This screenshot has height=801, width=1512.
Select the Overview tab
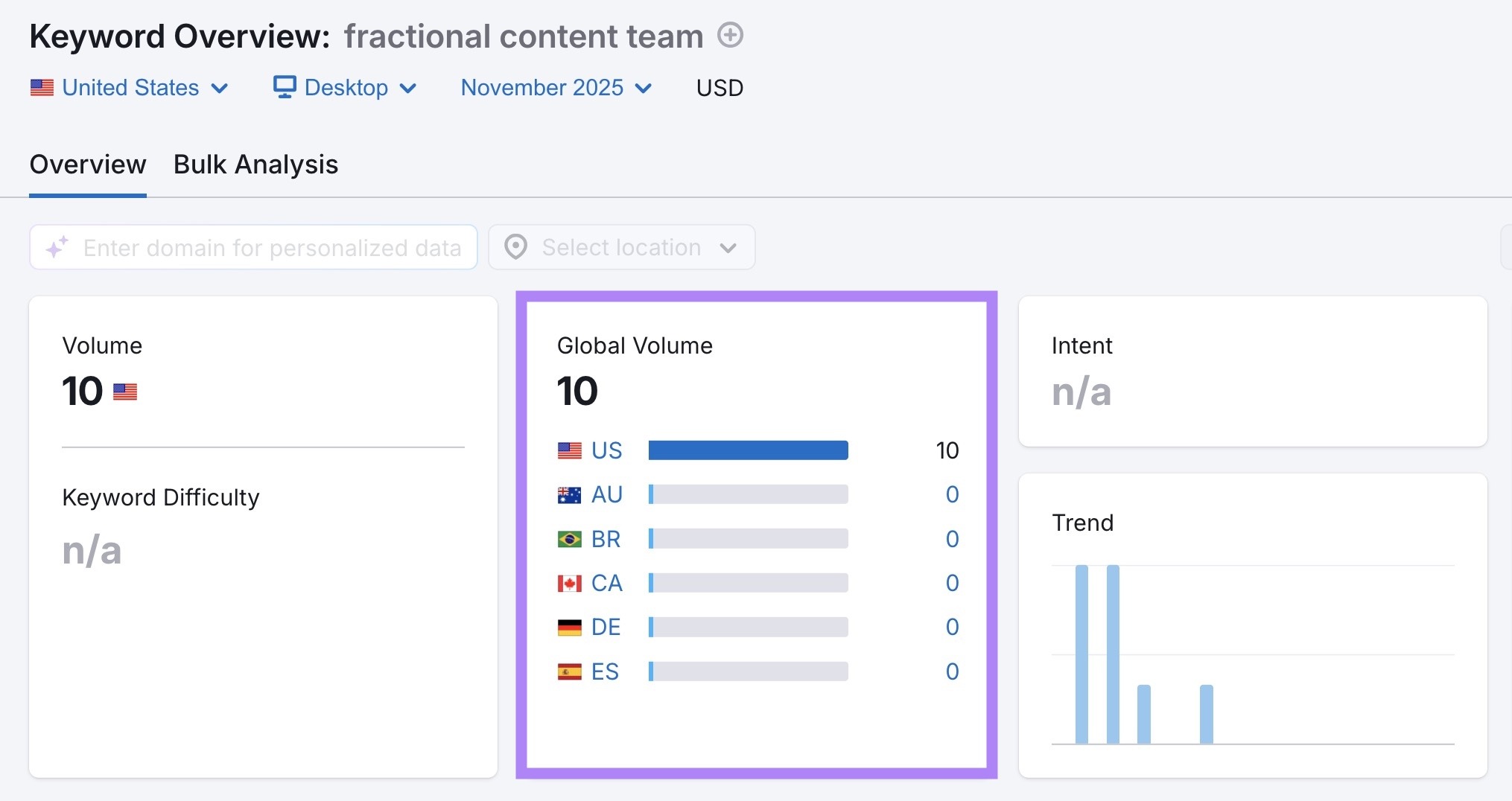point(87,164)
